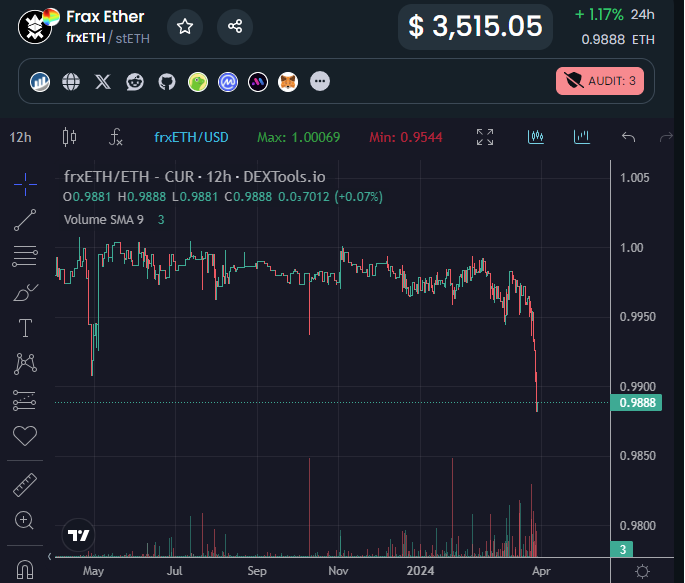The image size is (685, 583).
Task: Select the brush drawing tool
Action: pyautogui.click(x=25, y=292)
